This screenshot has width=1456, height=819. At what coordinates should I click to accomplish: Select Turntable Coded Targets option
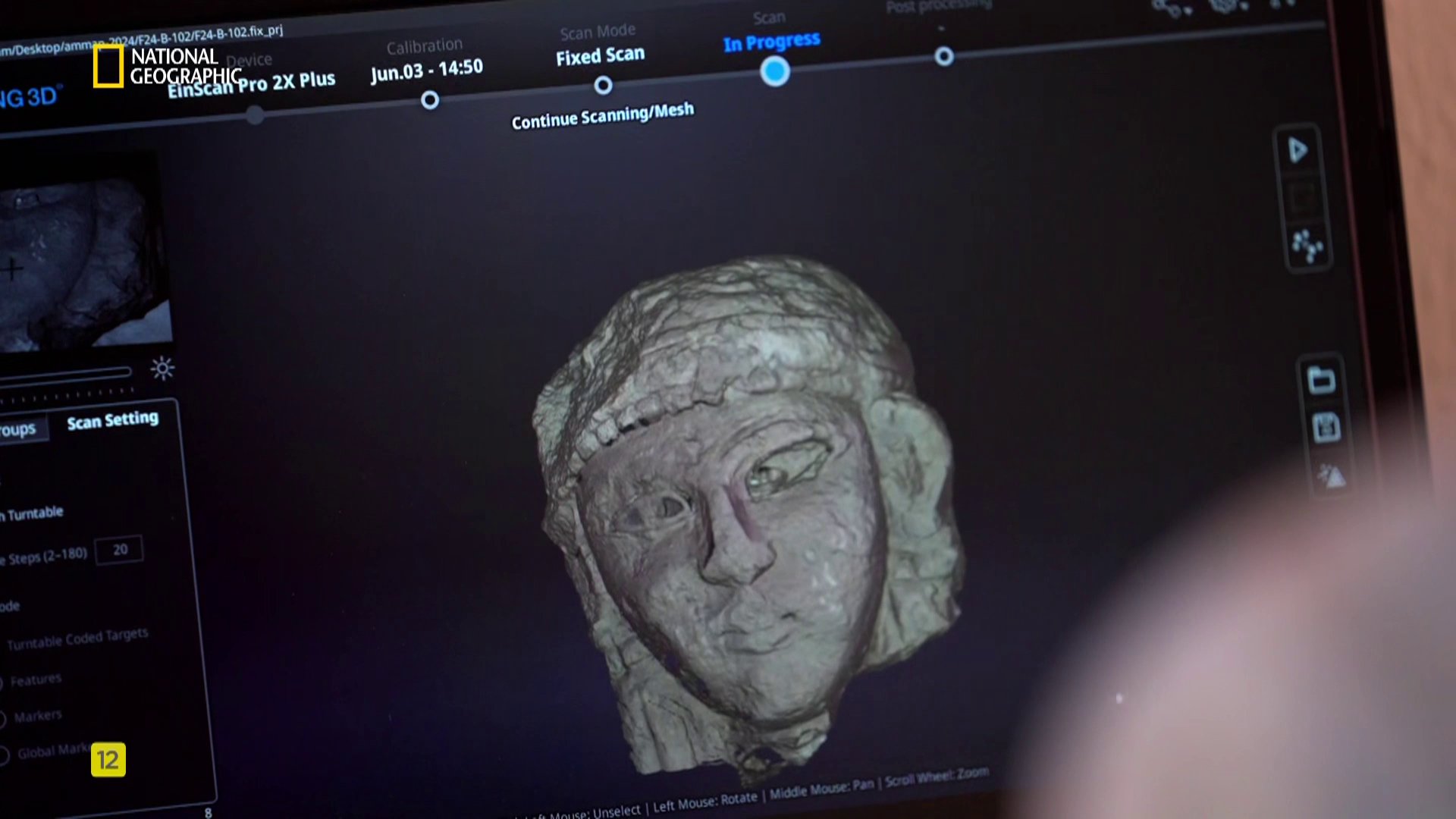point(77,639)
